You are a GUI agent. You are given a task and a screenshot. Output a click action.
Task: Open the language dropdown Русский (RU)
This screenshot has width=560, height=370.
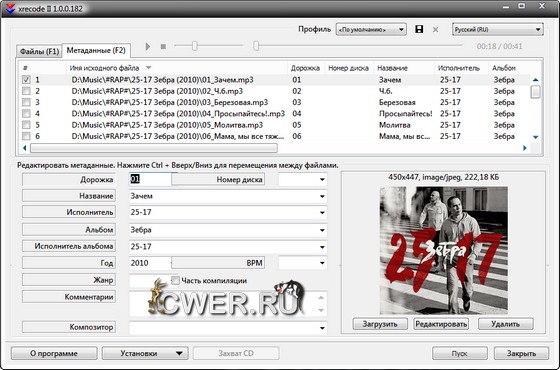(x=498, y=30)
